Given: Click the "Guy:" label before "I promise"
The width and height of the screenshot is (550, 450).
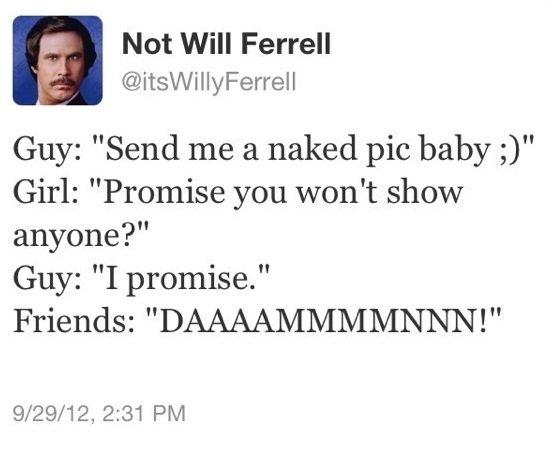Looking at the screenshot, I should tap(46, 280).
